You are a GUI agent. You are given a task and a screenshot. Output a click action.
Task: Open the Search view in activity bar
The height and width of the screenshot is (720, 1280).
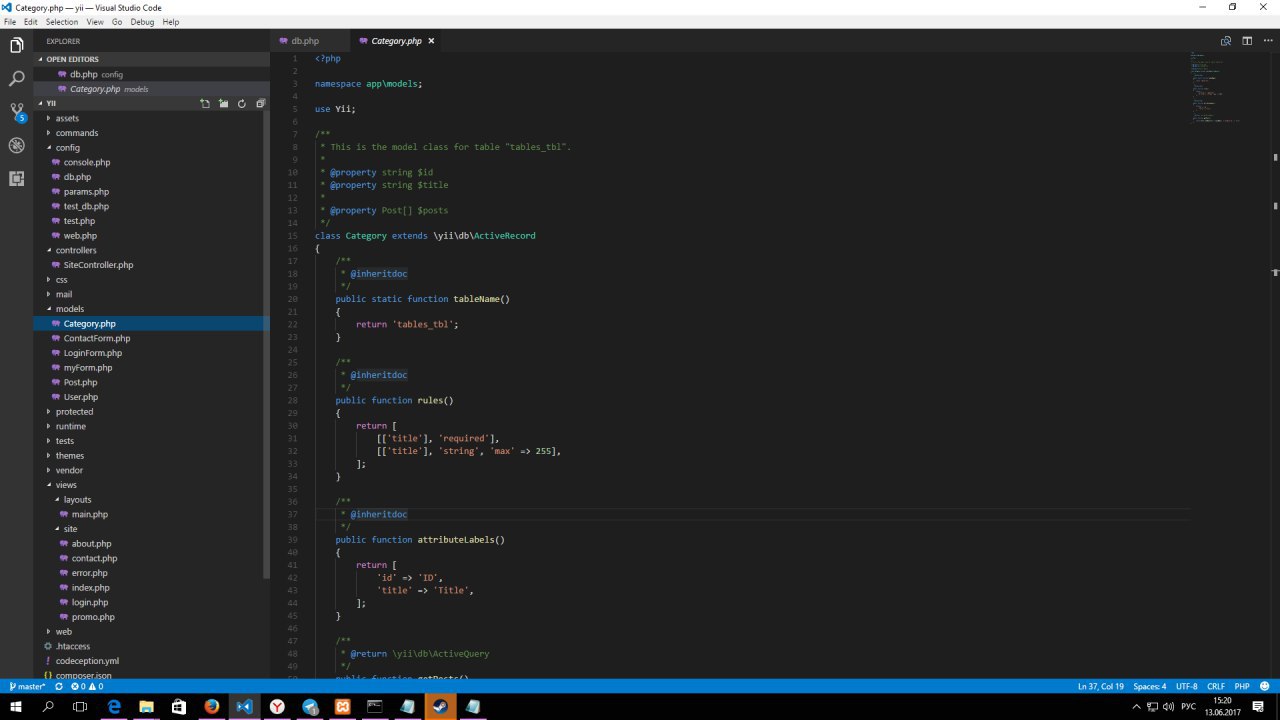coord(16,78)
